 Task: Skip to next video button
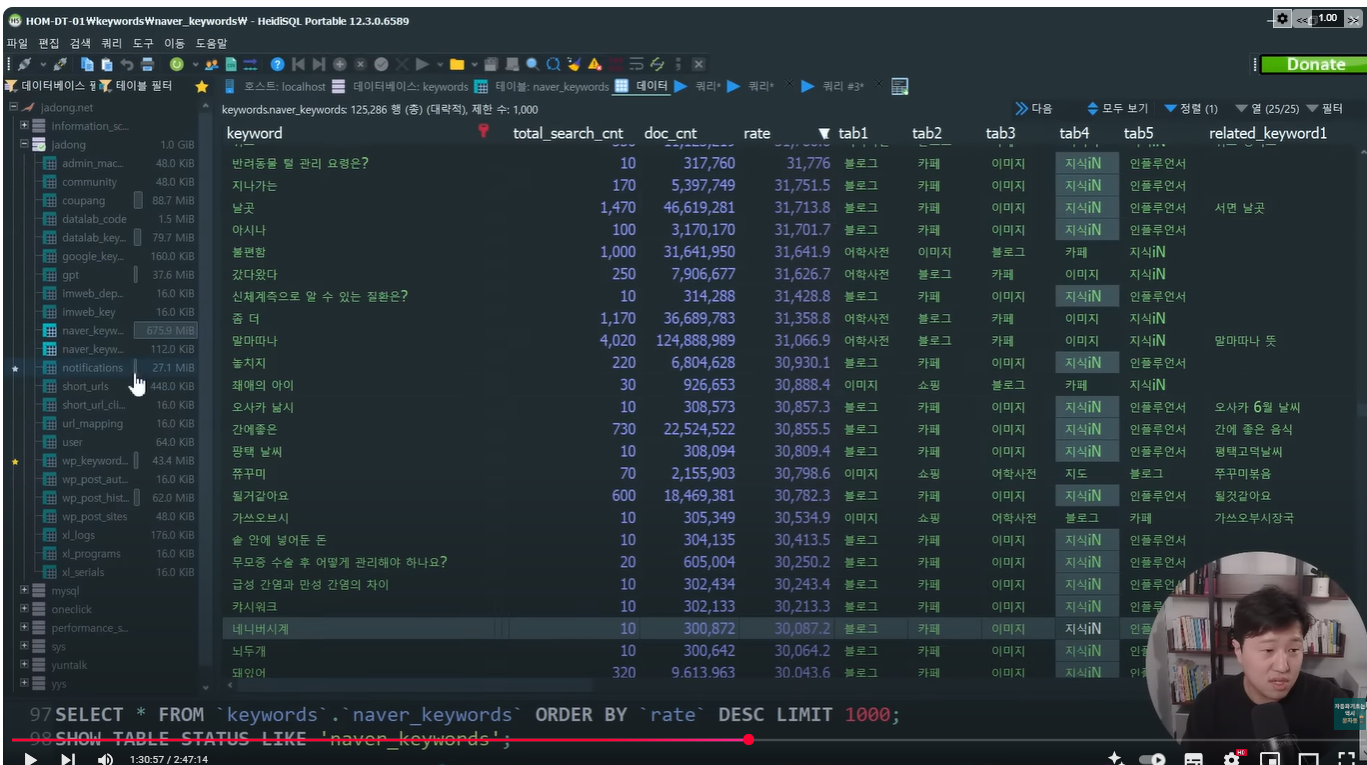click(67, 758)
